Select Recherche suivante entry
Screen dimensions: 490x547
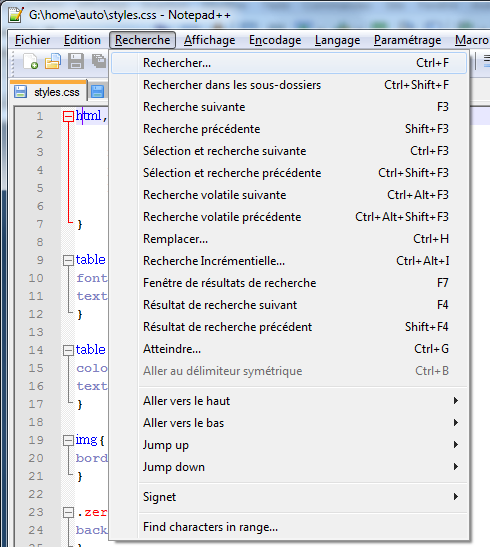[289, 107]
